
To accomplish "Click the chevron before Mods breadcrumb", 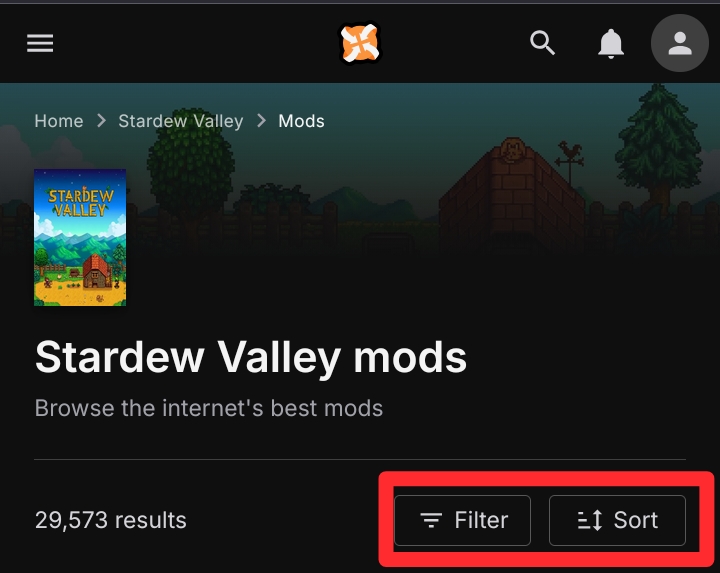I will (x=261, y=121).
